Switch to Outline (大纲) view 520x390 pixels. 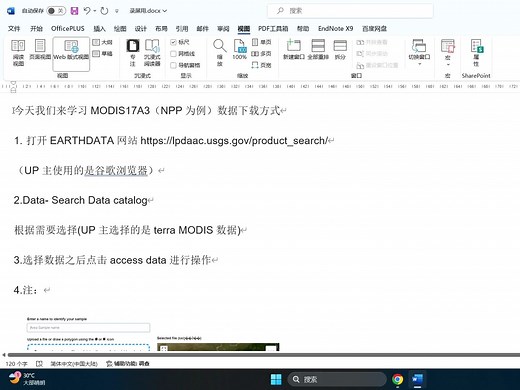102,42
